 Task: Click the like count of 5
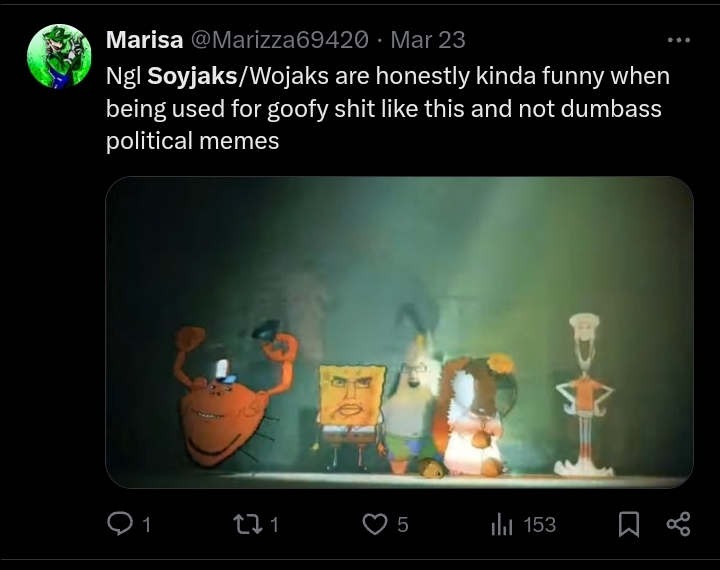pos(402,524)
